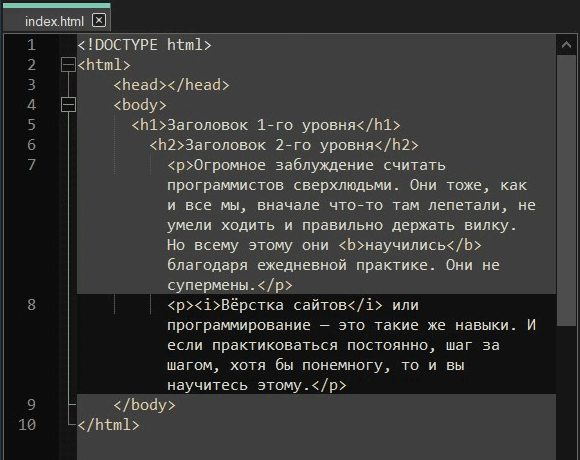Click the 'супермены.' closing paragraph line
580x460 pixels.
coord(230,285)
